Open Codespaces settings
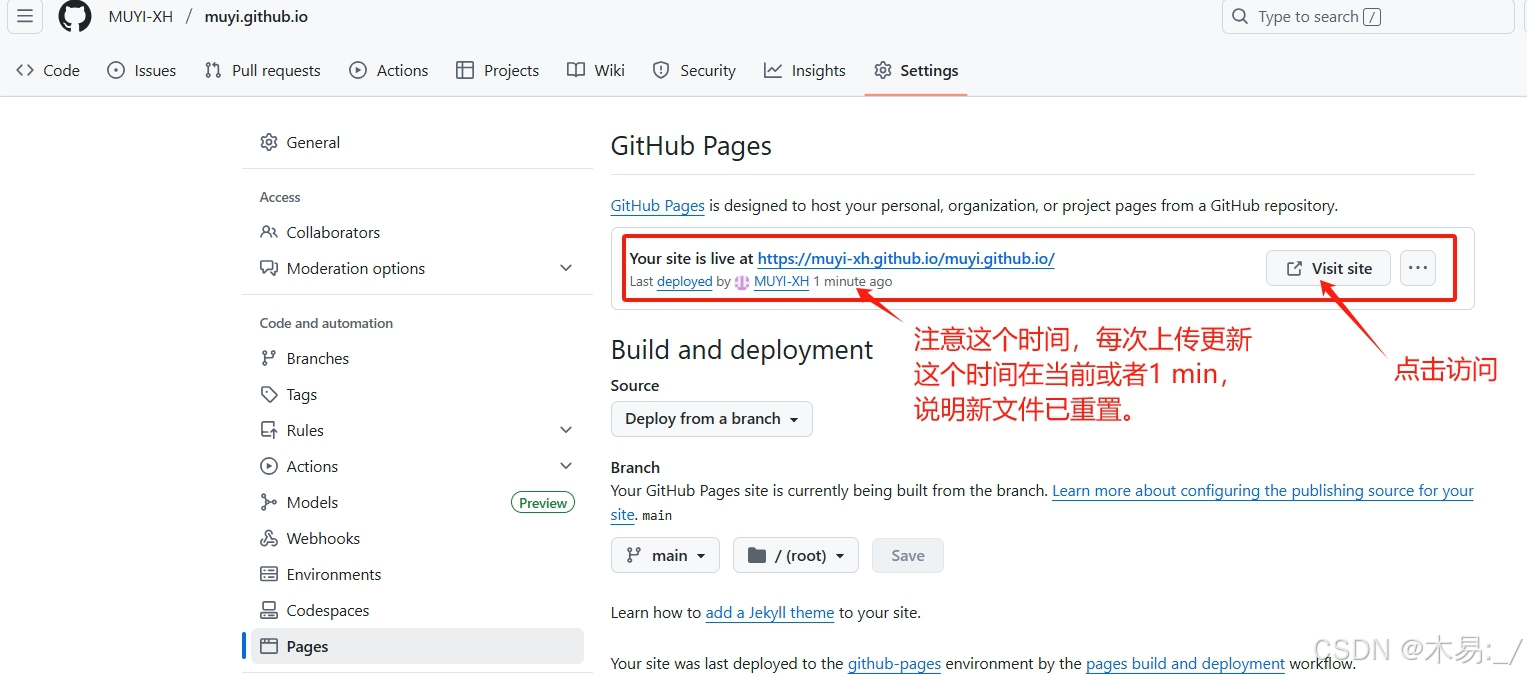 point(417,610)
